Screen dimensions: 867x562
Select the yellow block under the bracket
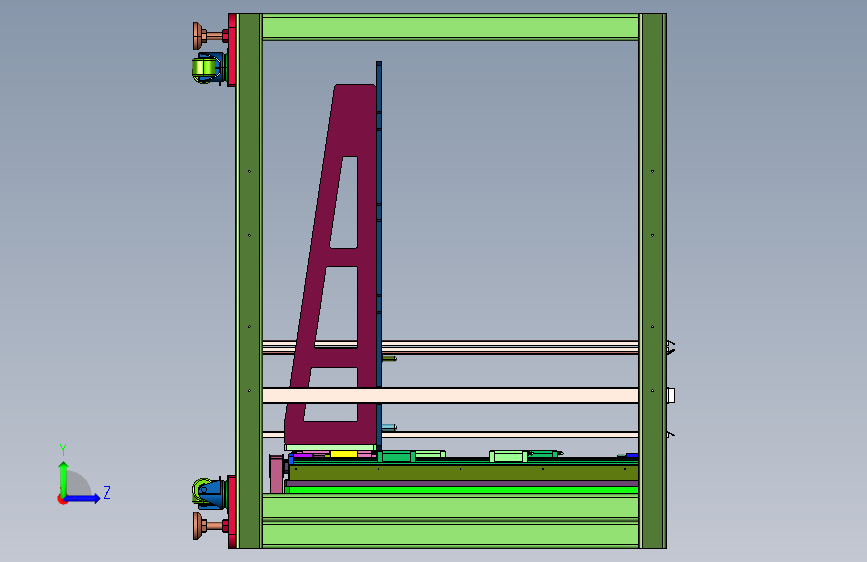pos(343,454)
